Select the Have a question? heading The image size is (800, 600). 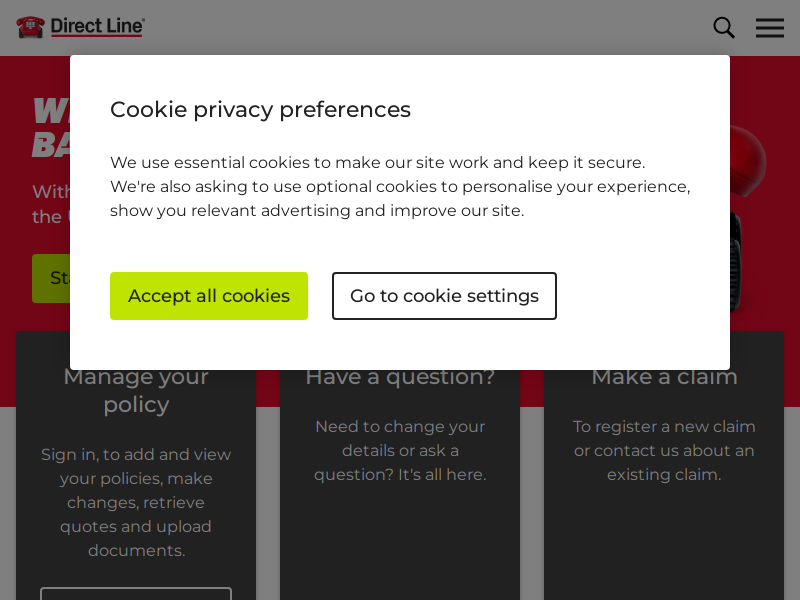click(x=400, y=379)
